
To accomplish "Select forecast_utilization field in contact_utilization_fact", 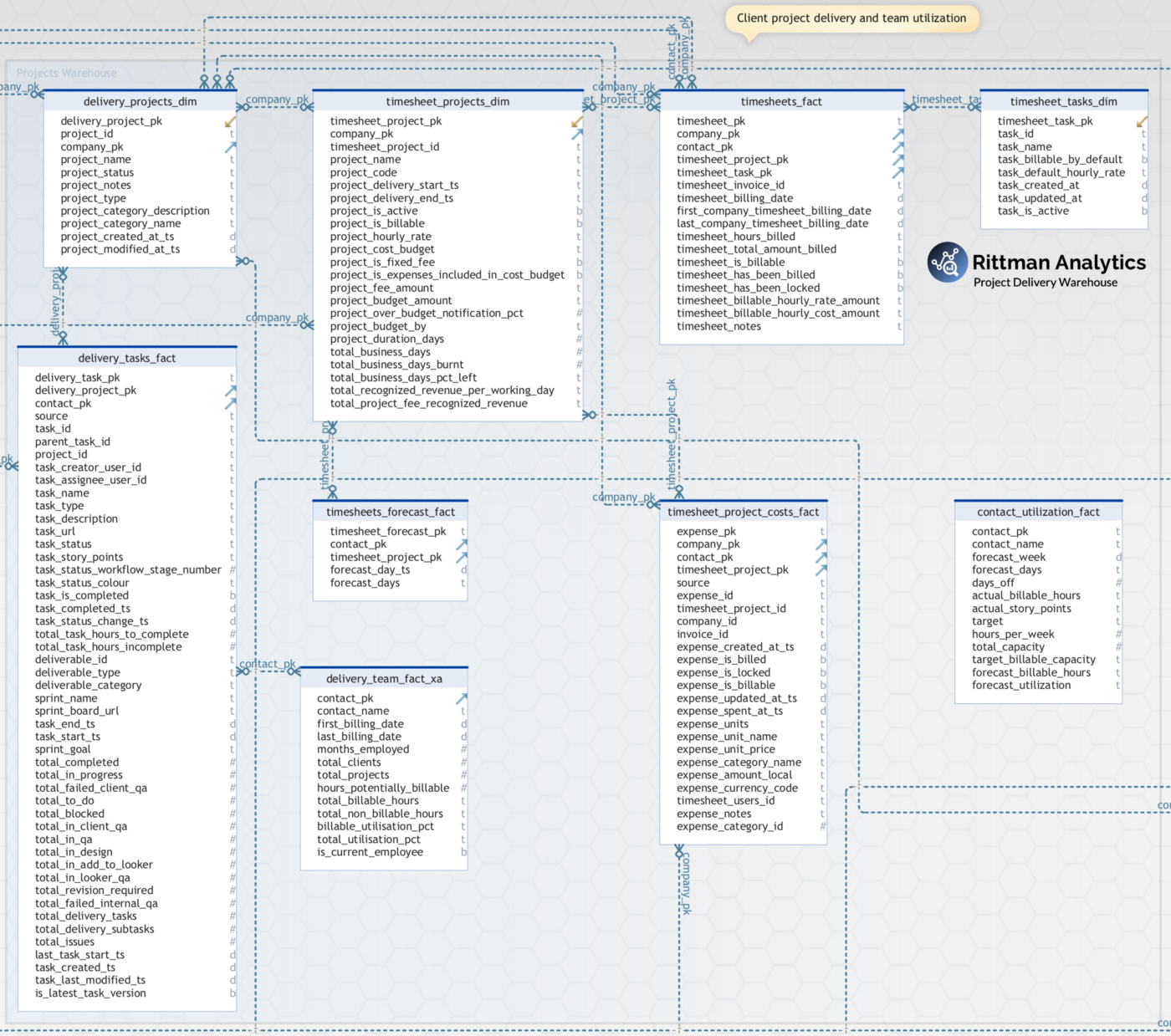I will tap(1021, 686).
